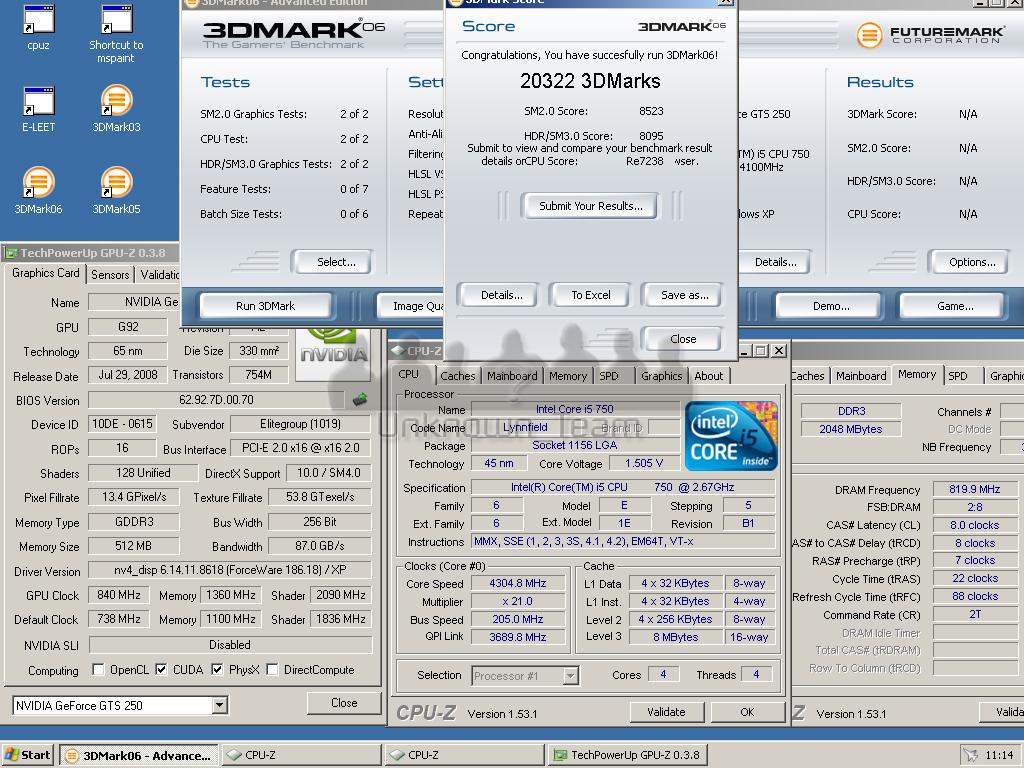This screenshot has width=1024, height=768.
Task: Click the BIOS Version field 62.92.7D.00.70
Action: (x=216, y=400)
